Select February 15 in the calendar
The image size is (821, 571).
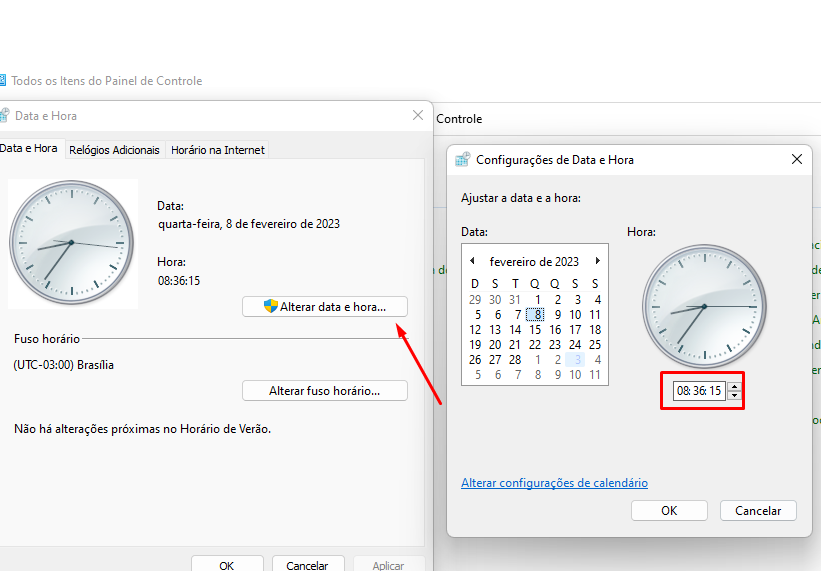pyautogui.click(x=535, y=330)
